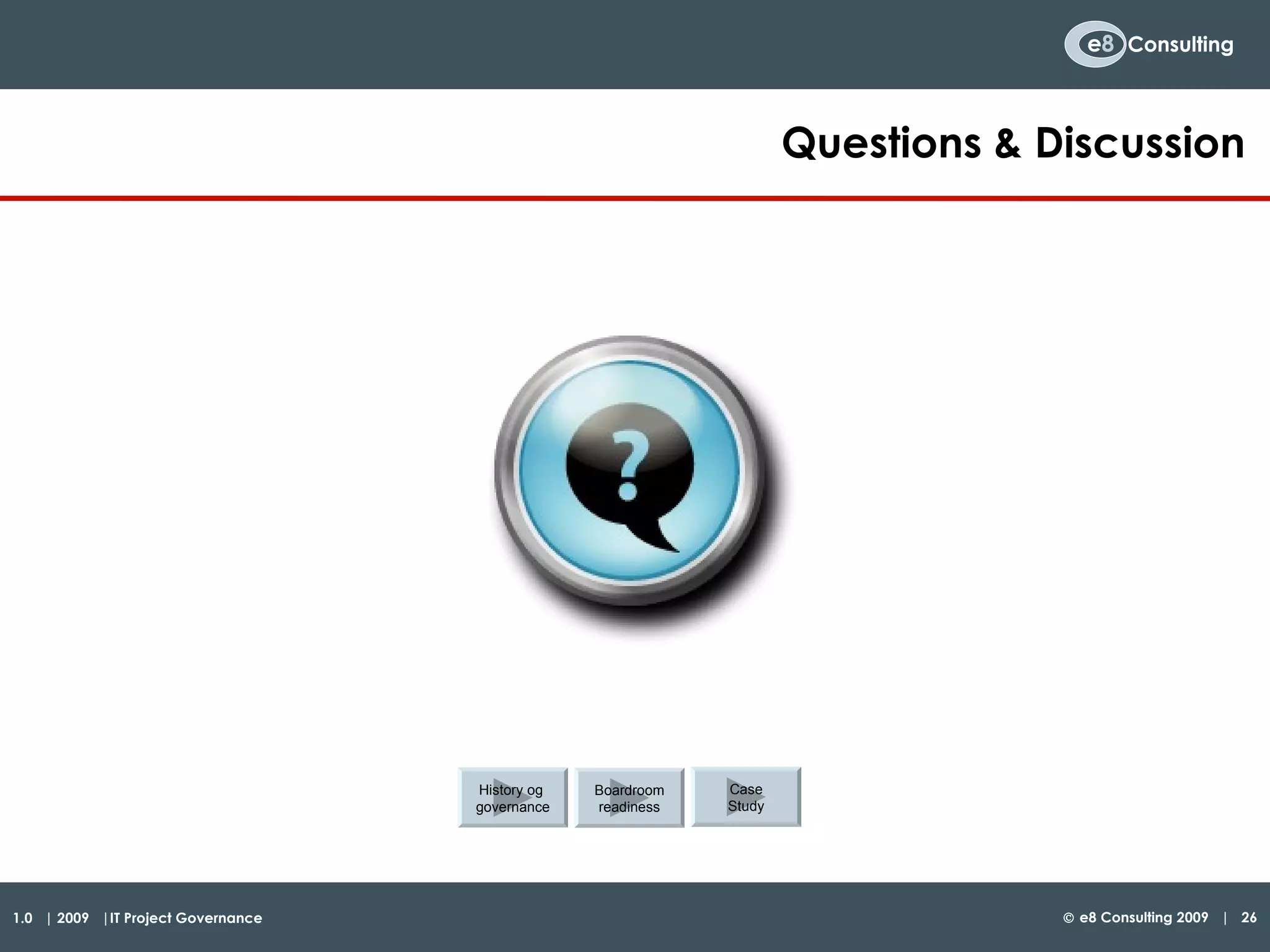Click the © e8 Consulting 2009 text
This screenshot has height=952, width=1270.
pyautogui.click(x=1135, y=917)
